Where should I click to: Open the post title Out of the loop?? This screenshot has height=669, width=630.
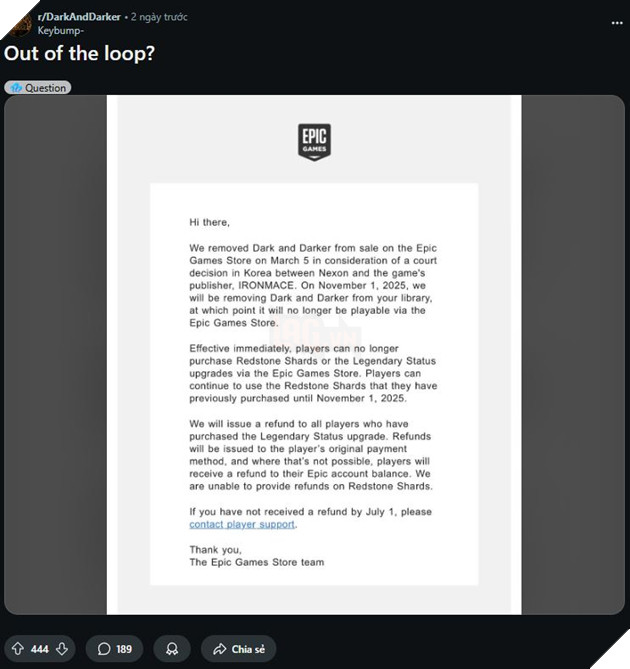(78, 55)
